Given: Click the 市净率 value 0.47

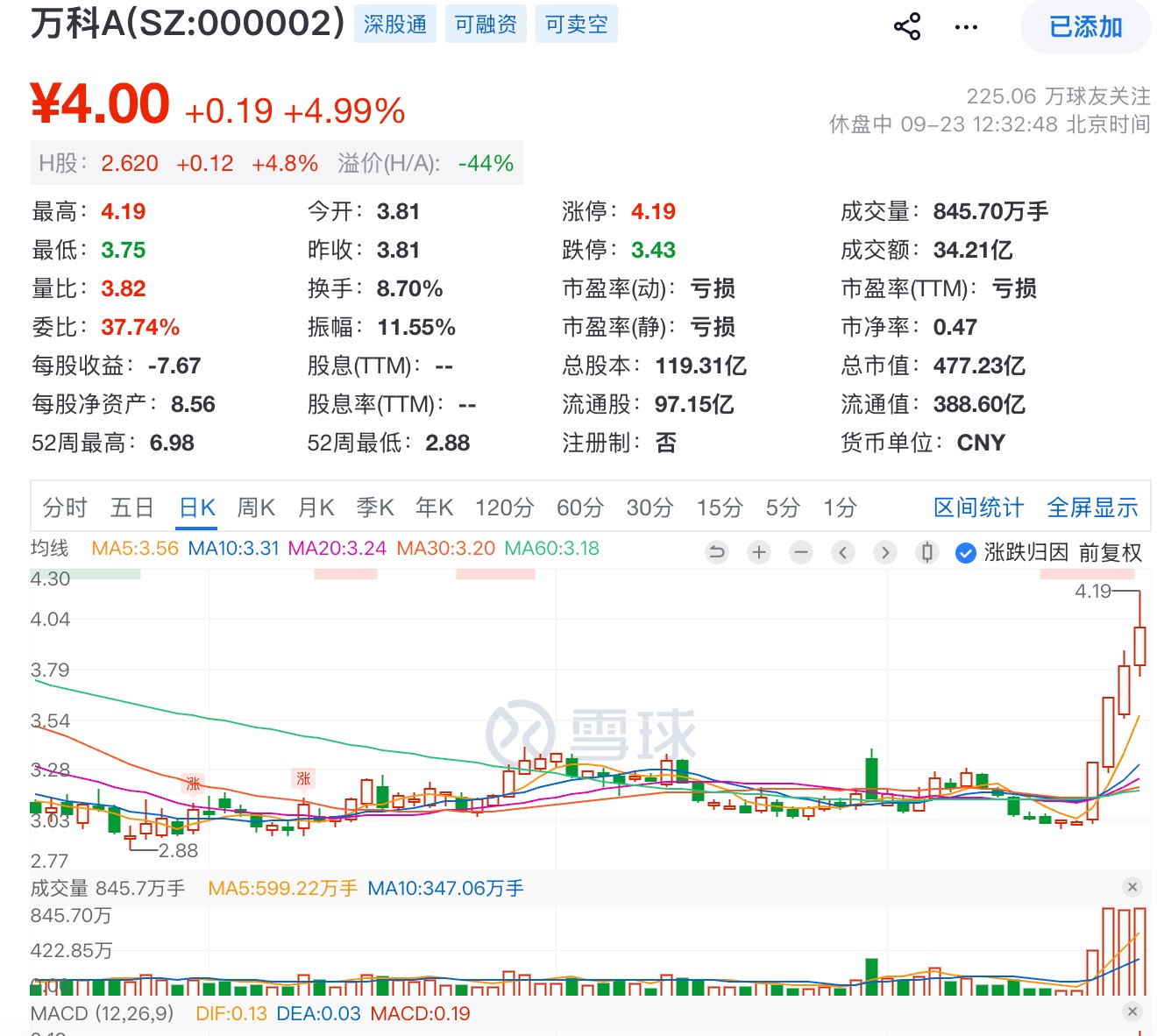Looking at the screenshot, I should pos(955,327).
